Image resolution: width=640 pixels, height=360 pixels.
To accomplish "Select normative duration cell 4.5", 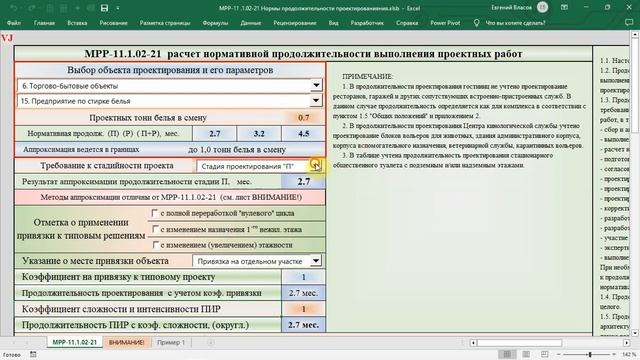I will click(303, 133).
